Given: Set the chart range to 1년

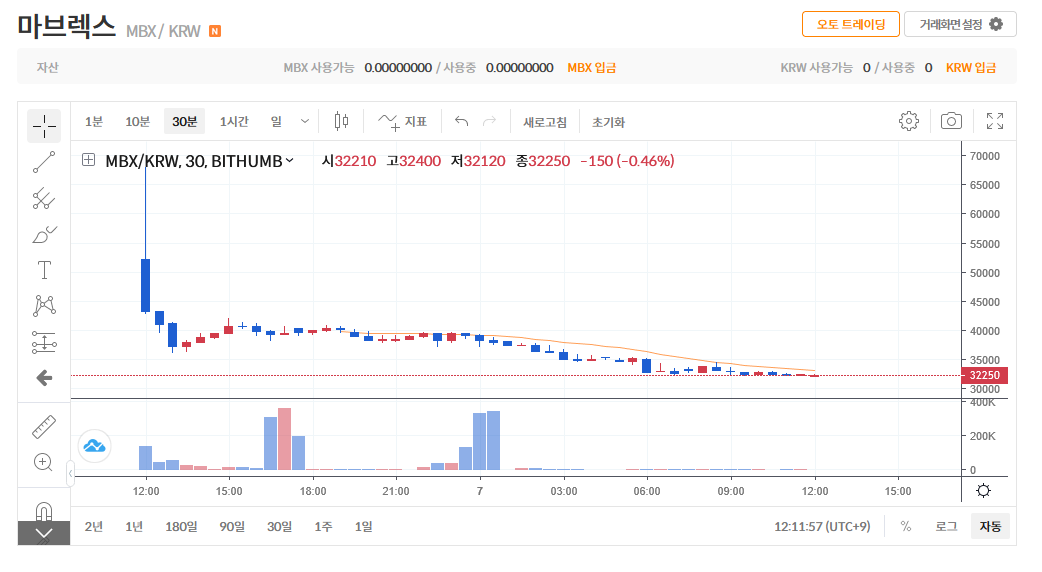Looking at the screenshot, I should tap(134, 526).
